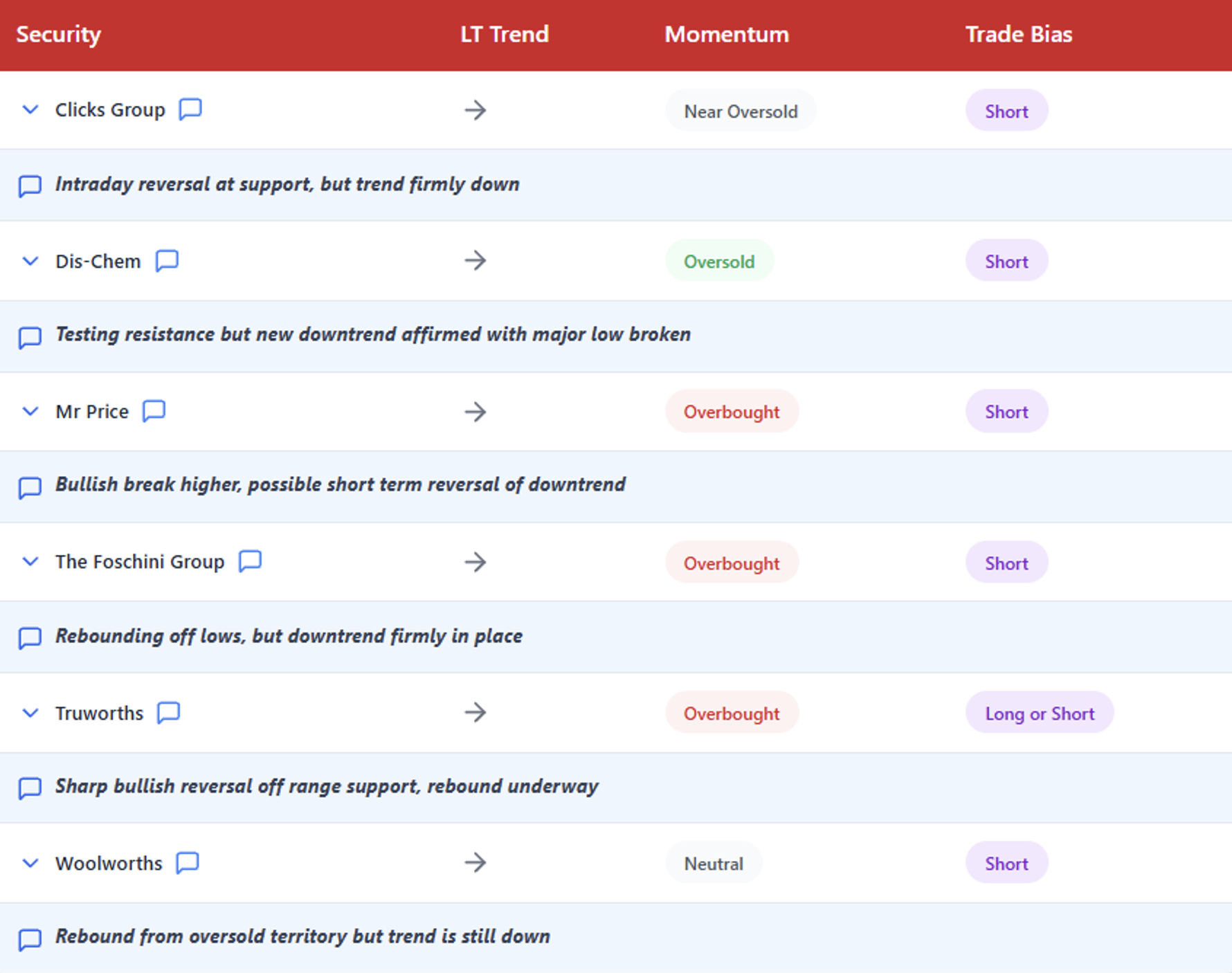The image size is (1232, 973).
Task: Collapse the Truworths row chevron
Action: pos(30,712)
